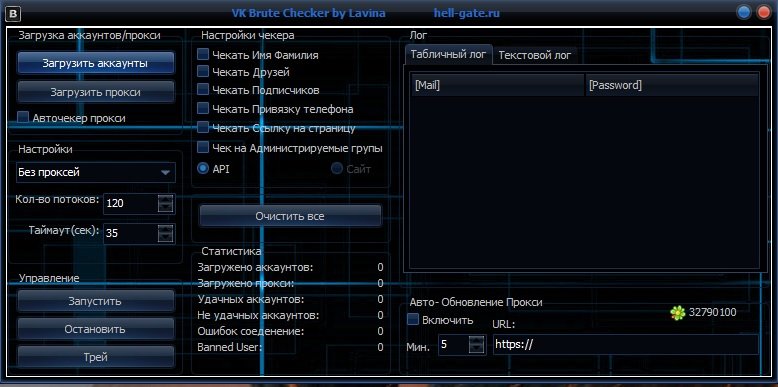Enable Чекать Подписчиков option

click(202, 89)
